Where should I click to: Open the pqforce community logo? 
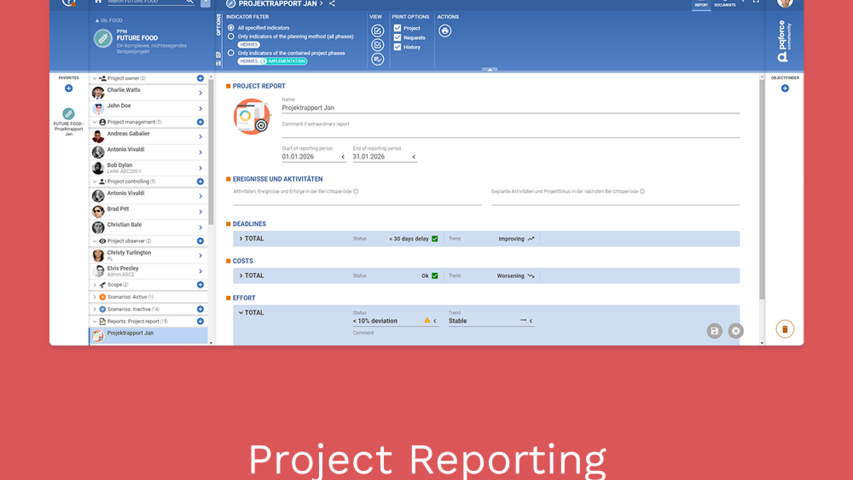(784, 42)
